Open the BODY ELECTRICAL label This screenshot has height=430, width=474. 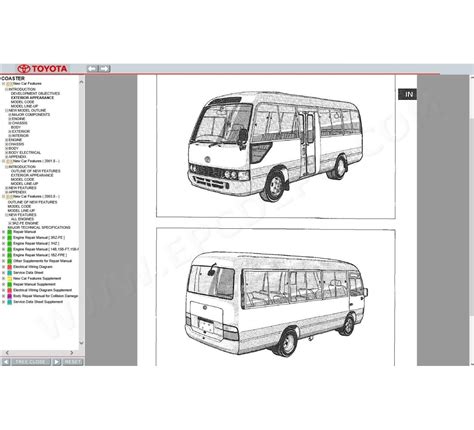(x=25, y=153)
